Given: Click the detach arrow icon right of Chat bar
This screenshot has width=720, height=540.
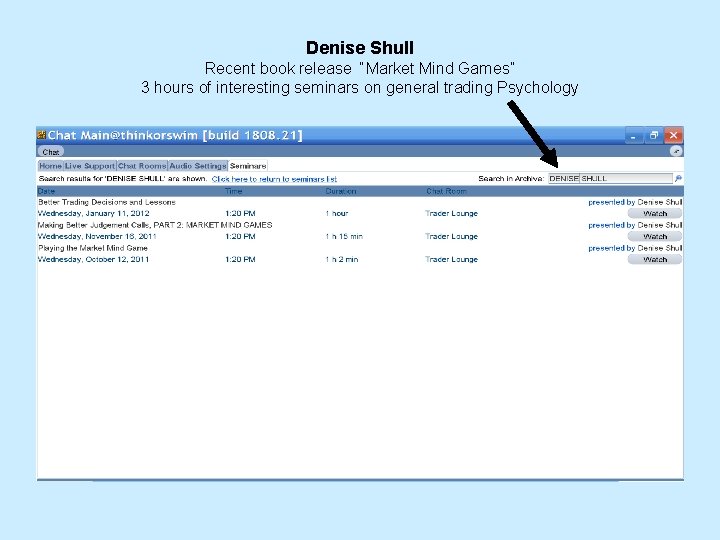Looking at the screenshot, I should click(676, 151).
